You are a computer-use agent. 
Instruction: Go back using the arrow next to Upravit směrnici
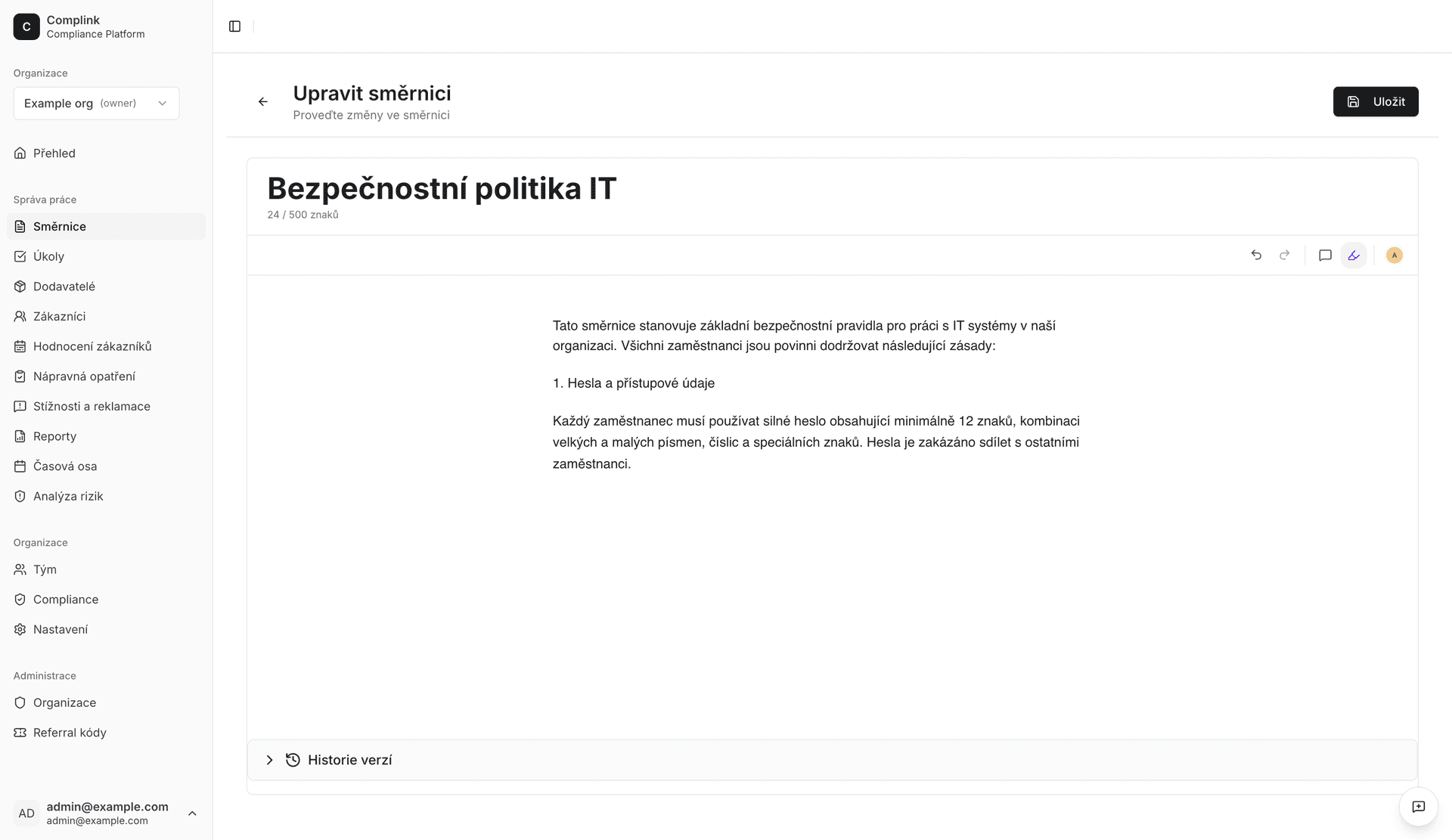click(262, 101)
